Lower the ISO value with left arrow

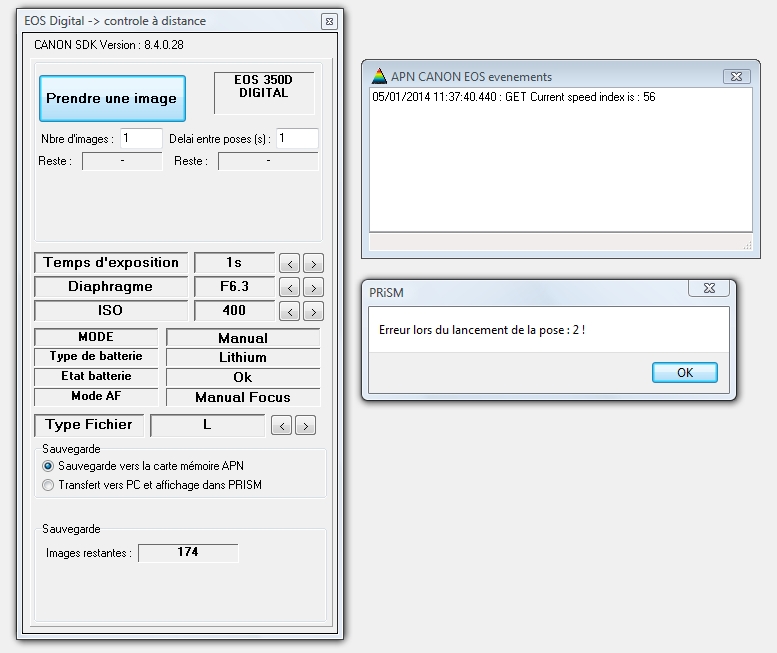288,312
